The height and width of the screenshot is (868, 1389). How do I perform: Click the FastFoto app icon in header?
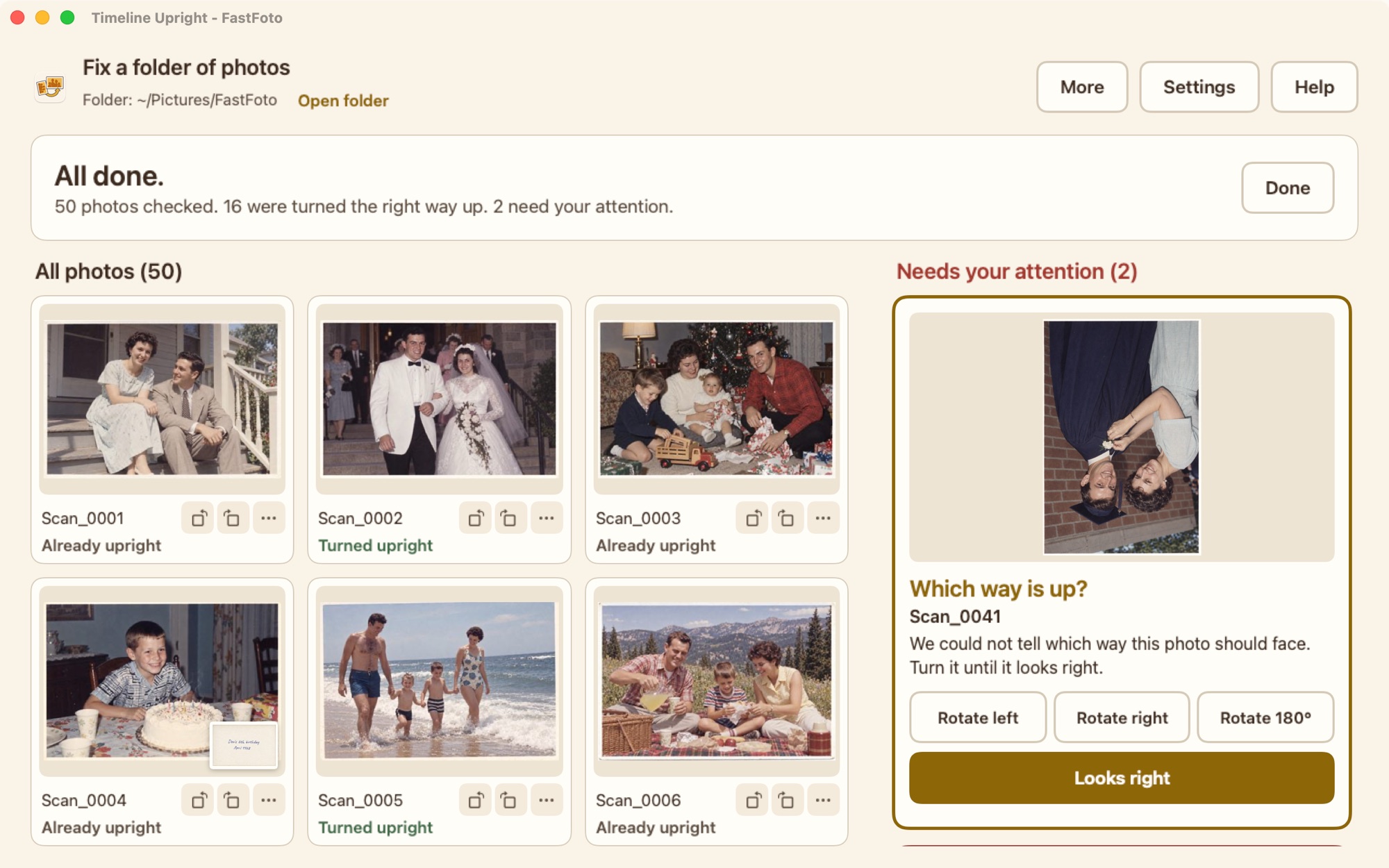tap(50, 87)
